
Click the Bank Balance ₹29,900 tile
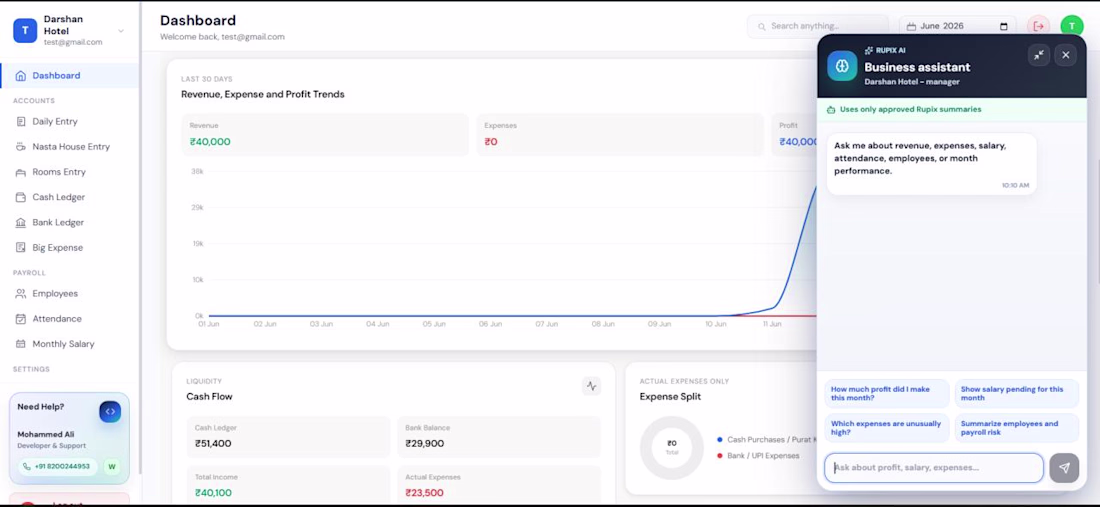[x=499, y=437]
